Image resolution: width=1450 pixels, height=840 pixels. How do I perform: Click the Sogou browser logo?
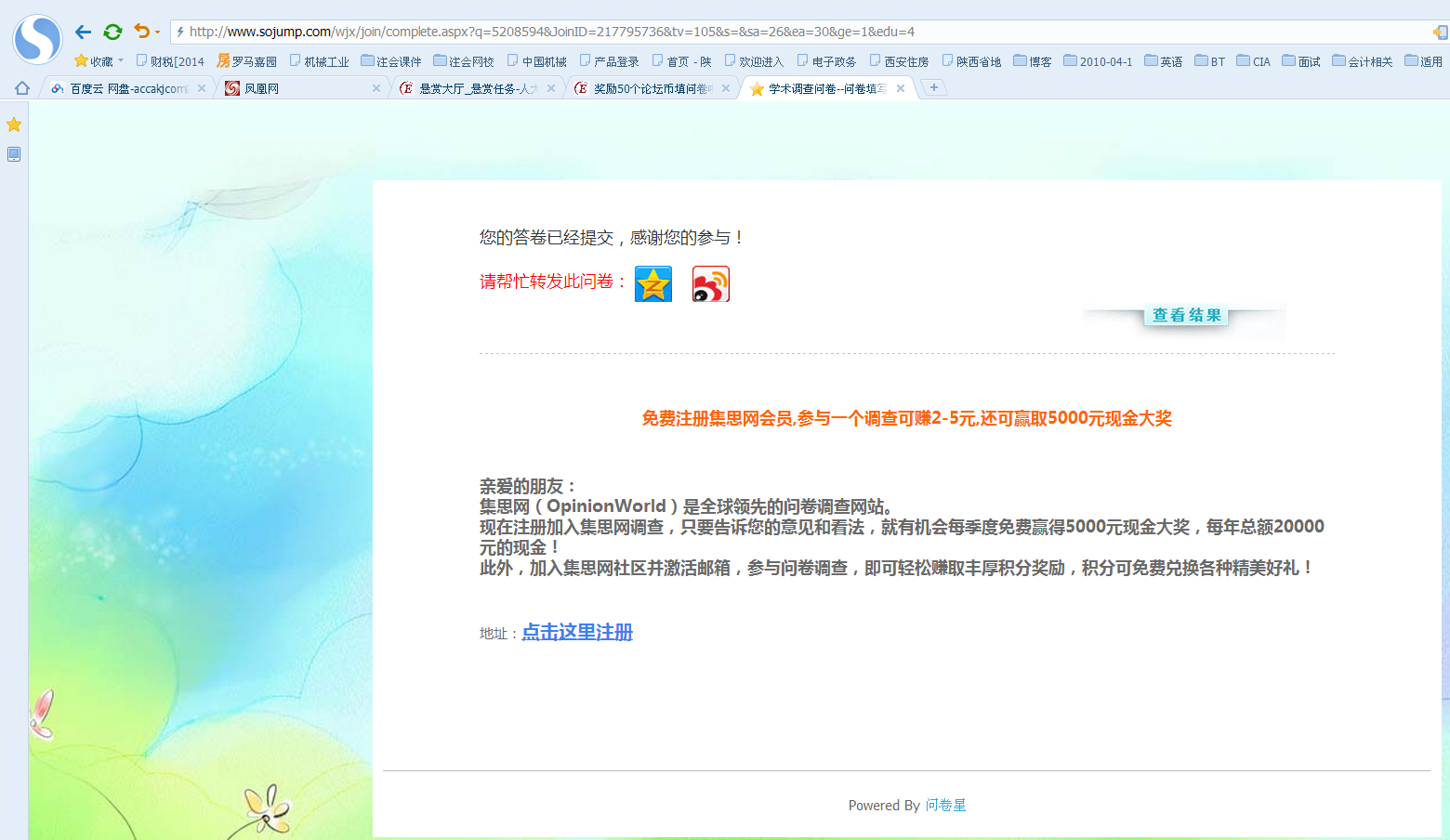click(37, 39)
